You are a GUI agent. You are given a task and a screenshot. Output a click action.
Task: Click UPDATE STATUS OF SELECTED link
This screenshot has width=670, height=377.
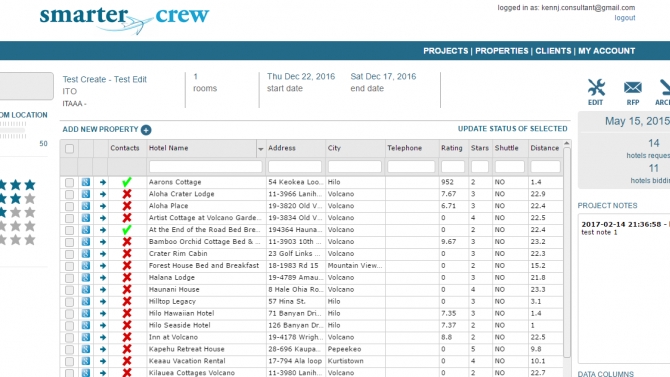513,129
